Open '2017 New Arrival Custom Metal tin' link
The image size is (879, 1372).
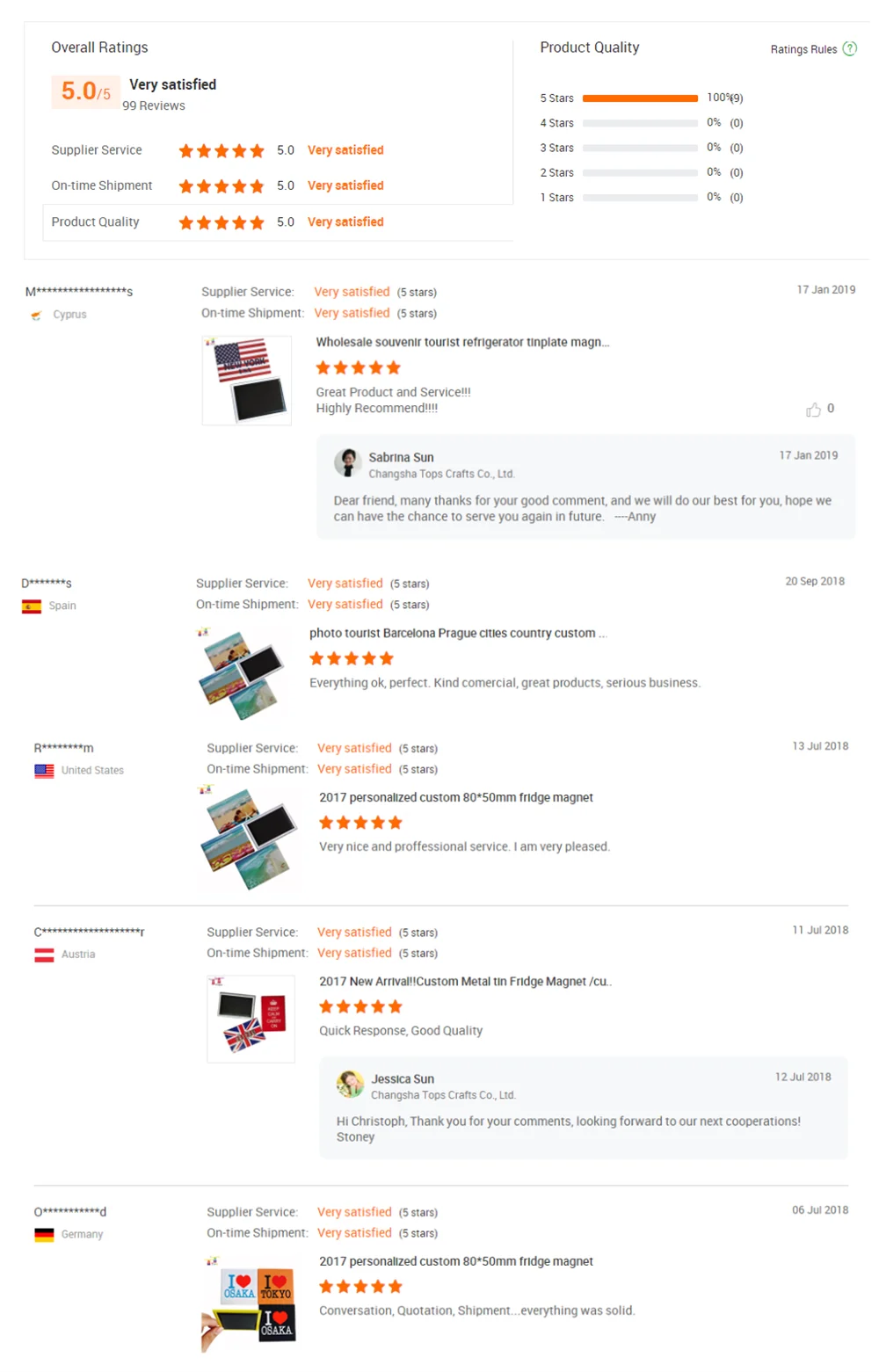(465, 981)
